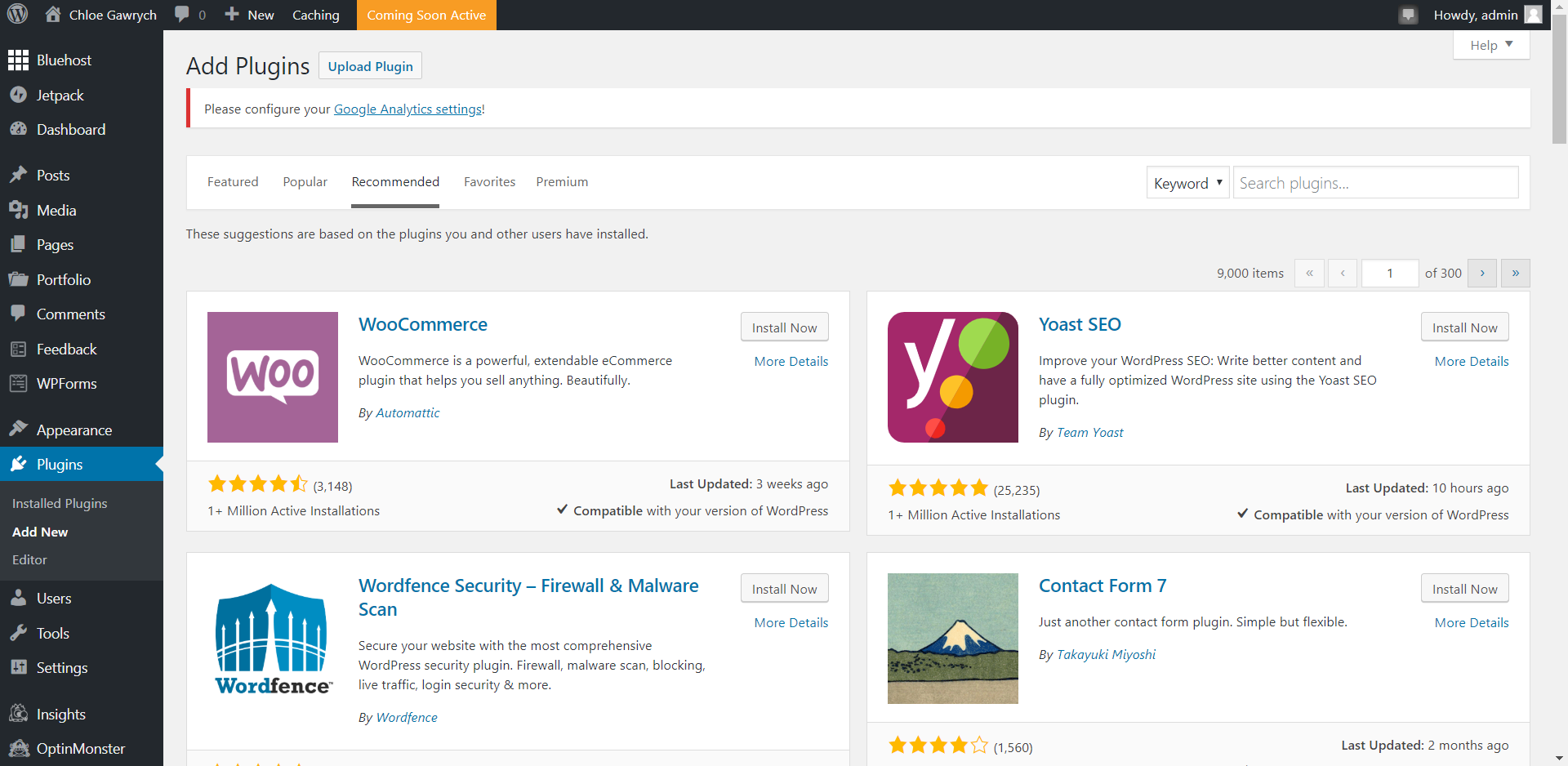Open More Details for WooCommerce
The image size is (1568, 766).
click(x=791, y=361)
